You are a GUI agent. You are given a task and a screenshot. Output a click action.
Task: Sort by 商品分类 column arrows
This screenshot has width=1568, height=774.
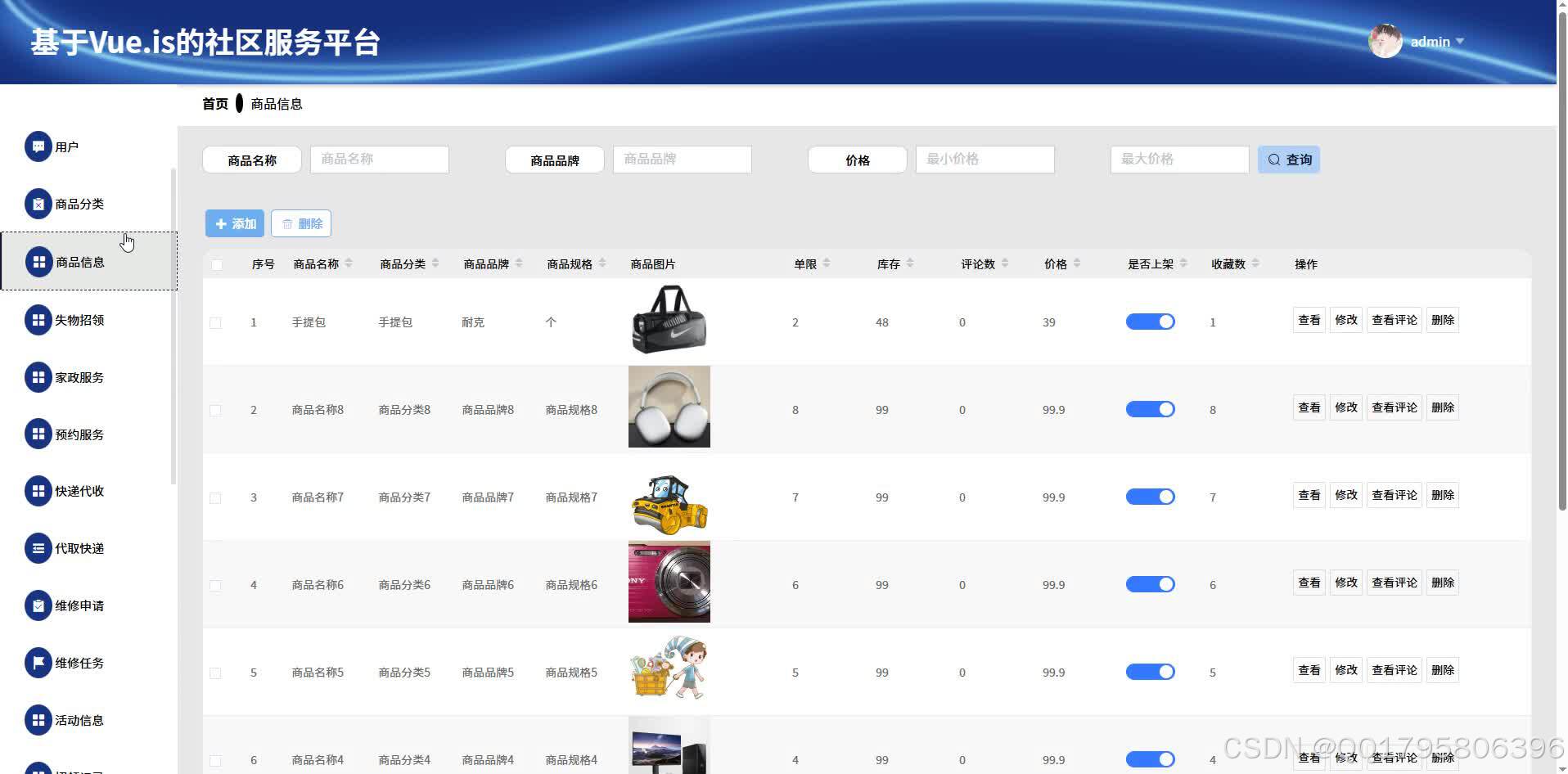pos(435,263)
